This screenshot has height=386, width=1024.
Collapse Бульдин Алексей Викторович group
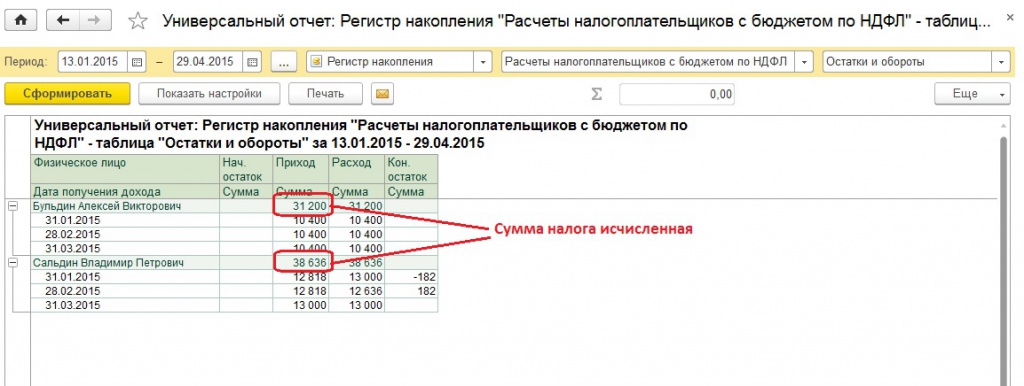point(12,206)
